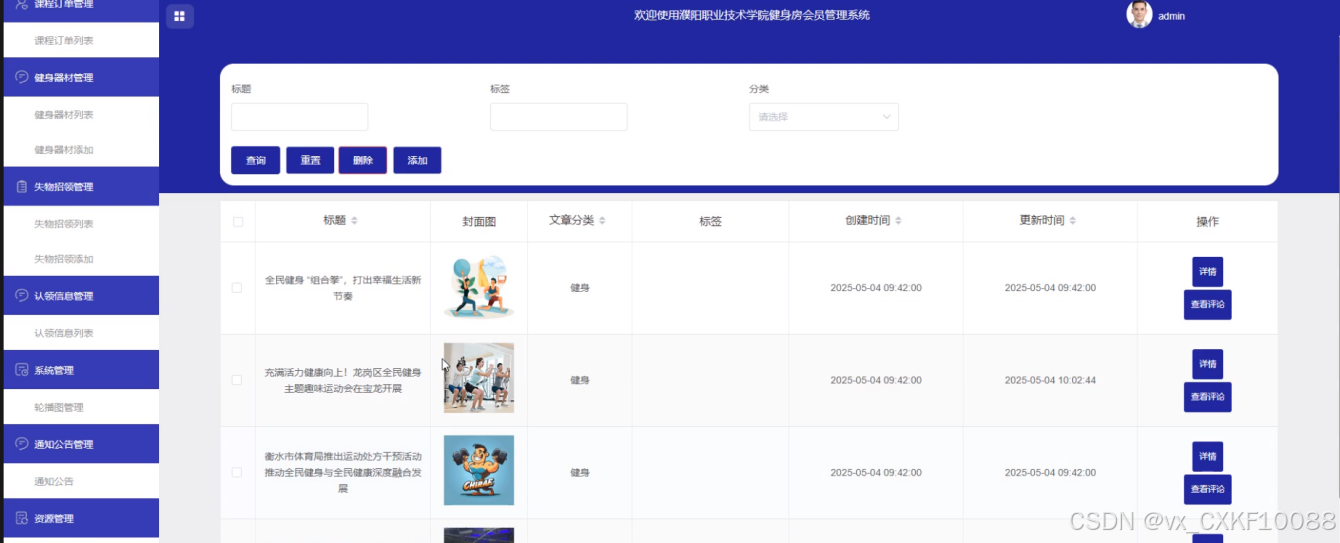This screenshot has width=1340, height=543.
Task: Click title text 充满活力健康向上!龙岗区全民健身
Action: point(343,380)
